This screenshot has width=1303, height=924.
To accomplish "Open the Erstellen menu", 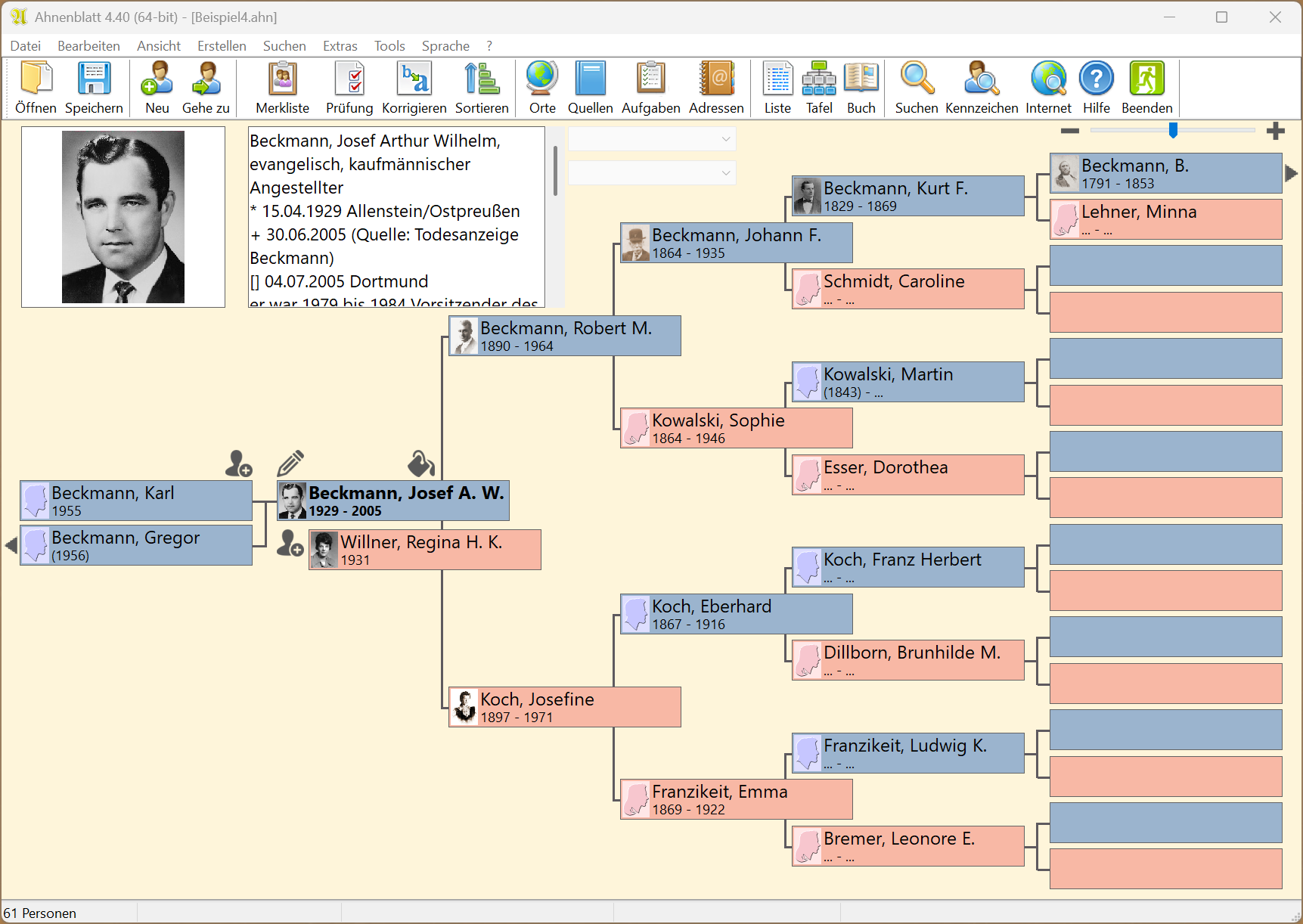I will (x=222, y=46).
